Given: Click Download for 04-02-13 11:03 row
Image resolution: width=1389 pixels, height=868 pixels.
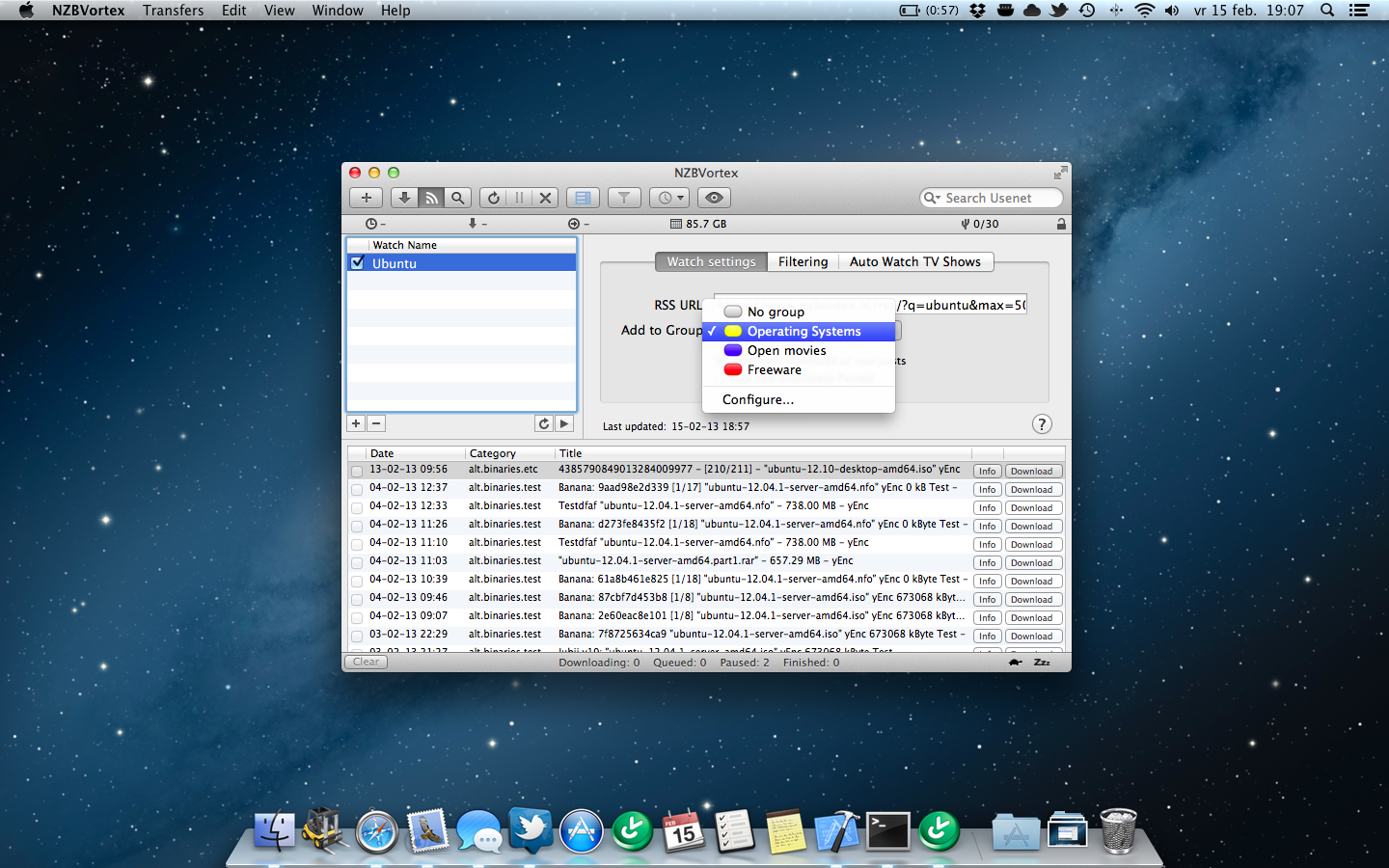Looking at the screenshot, I should (x=1032, y=562).
